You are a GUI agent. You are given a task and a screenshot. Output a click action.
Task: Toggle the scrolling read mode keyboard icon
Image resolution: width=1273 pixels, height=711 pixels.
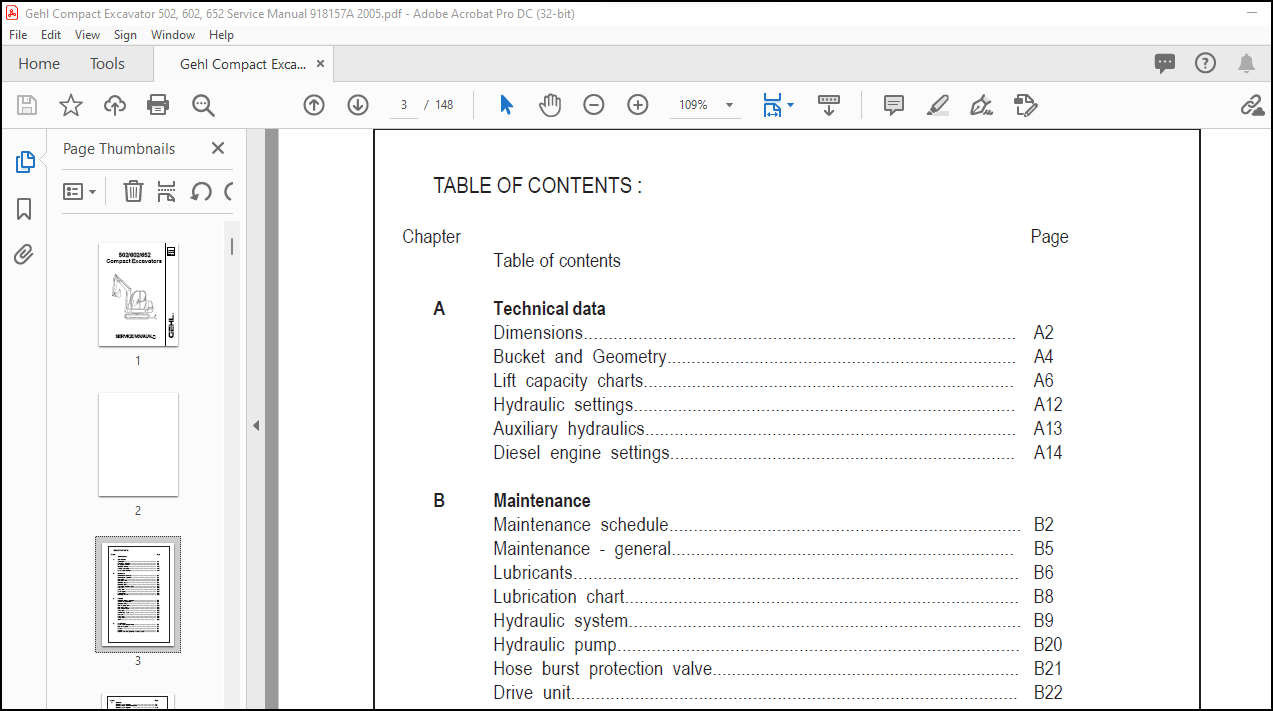[x=829, y=105]
